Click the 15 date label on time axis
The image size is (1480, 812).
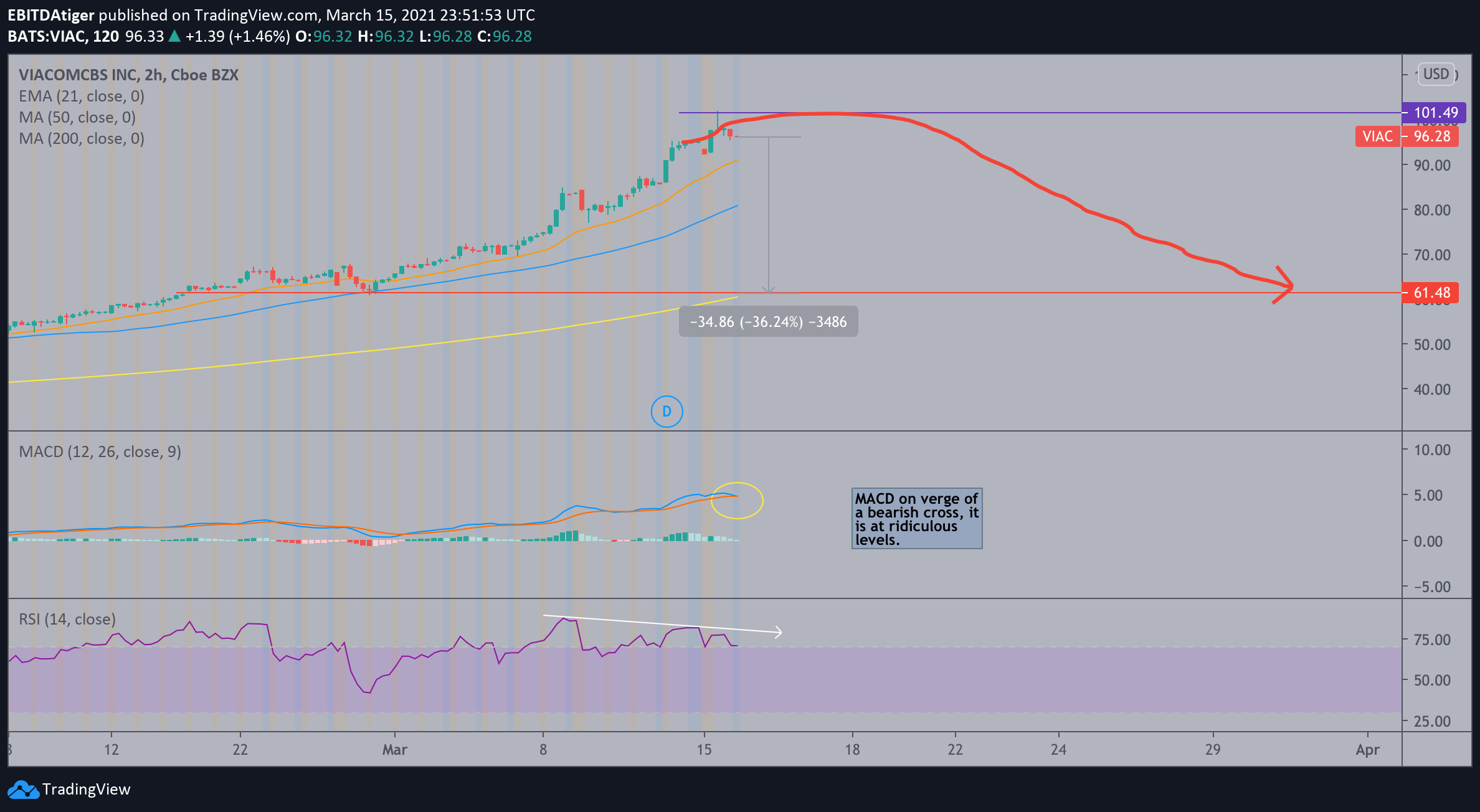(704, 750)
